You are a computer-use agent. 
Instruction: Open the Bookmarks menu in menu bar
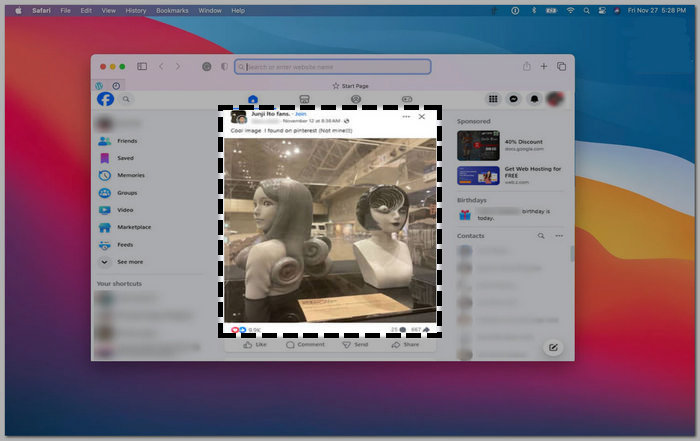click(171, 10)
